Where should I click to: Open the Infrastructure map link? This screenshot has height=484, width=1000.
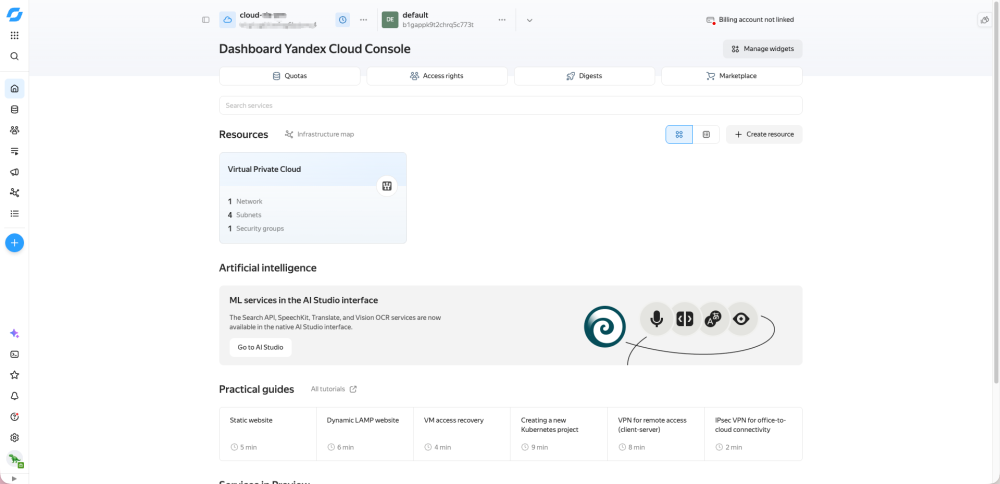[x=320, y=135]
